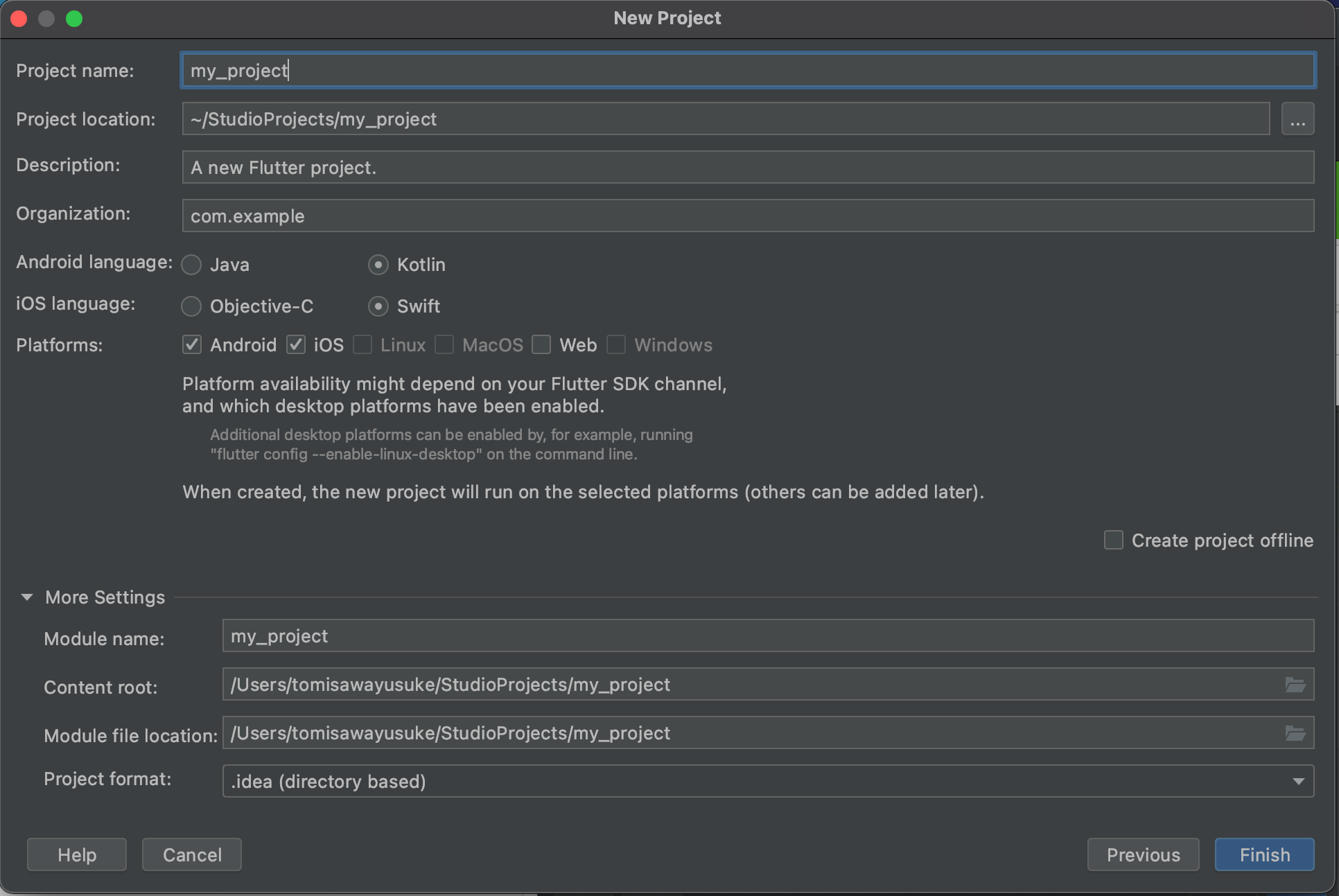Viewport: 1339px width, 896px height.
Task: Click the Content root folder browse icon
Action: 1295,685
